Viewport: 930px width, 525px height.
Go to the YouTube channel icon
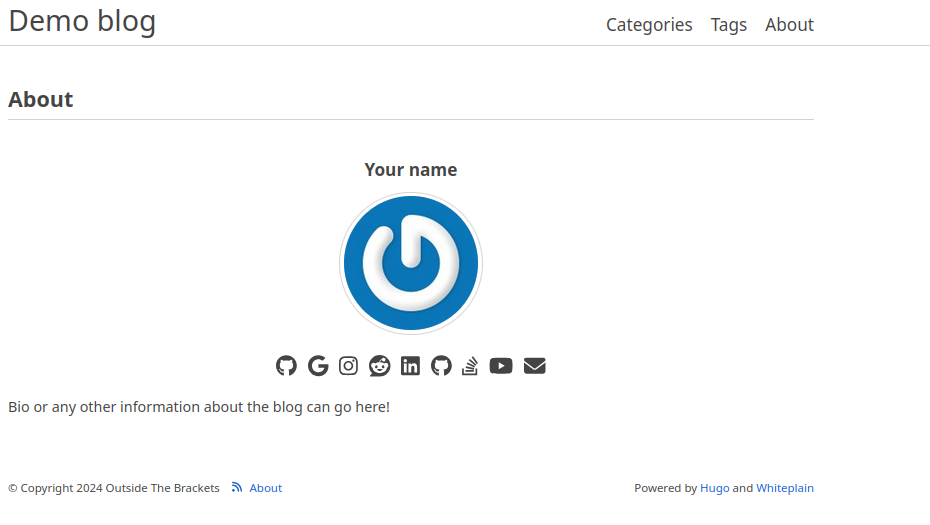click(501, 366)
